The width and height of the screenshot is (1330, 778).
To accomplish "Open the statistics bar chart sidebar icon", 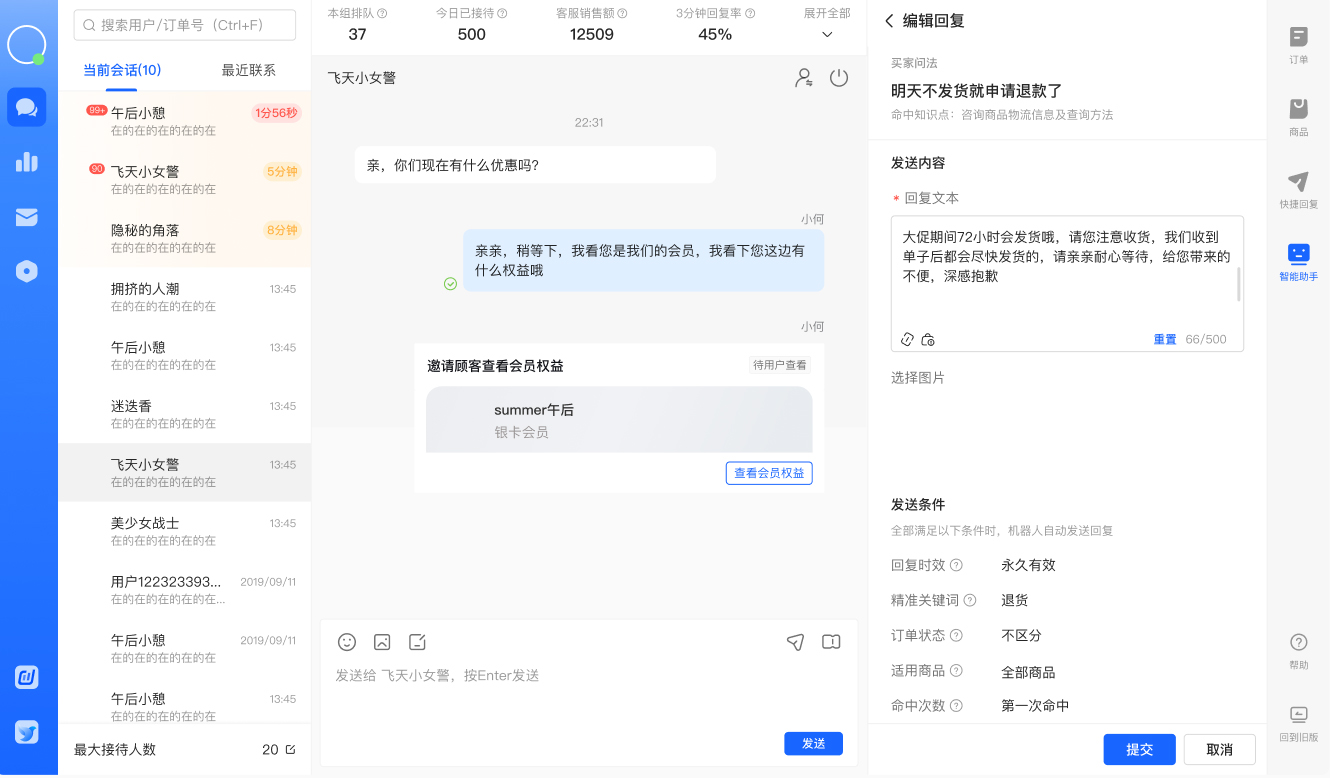I will (27, 162).
